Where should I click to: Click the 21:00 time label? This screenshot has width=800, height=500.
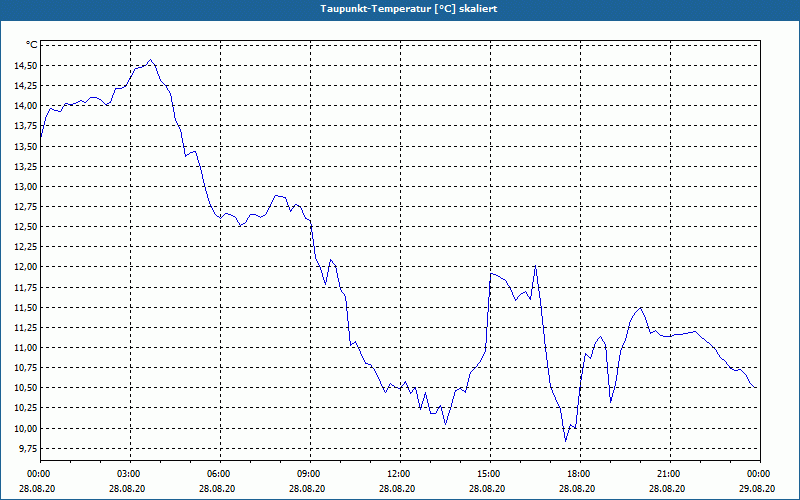(x=668, y=474)
